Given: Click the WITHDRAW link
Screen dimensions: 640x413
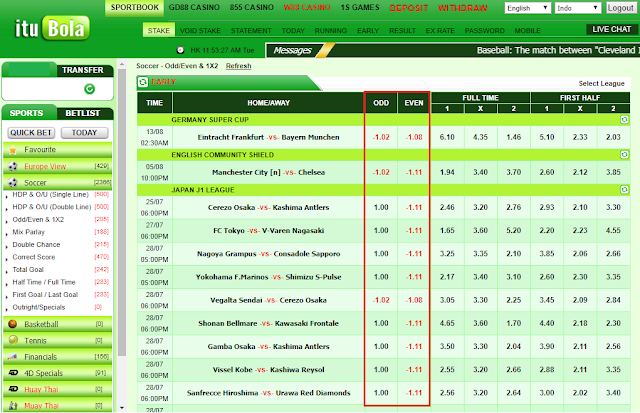Looking at the screenshot, I should pos(462,8).
